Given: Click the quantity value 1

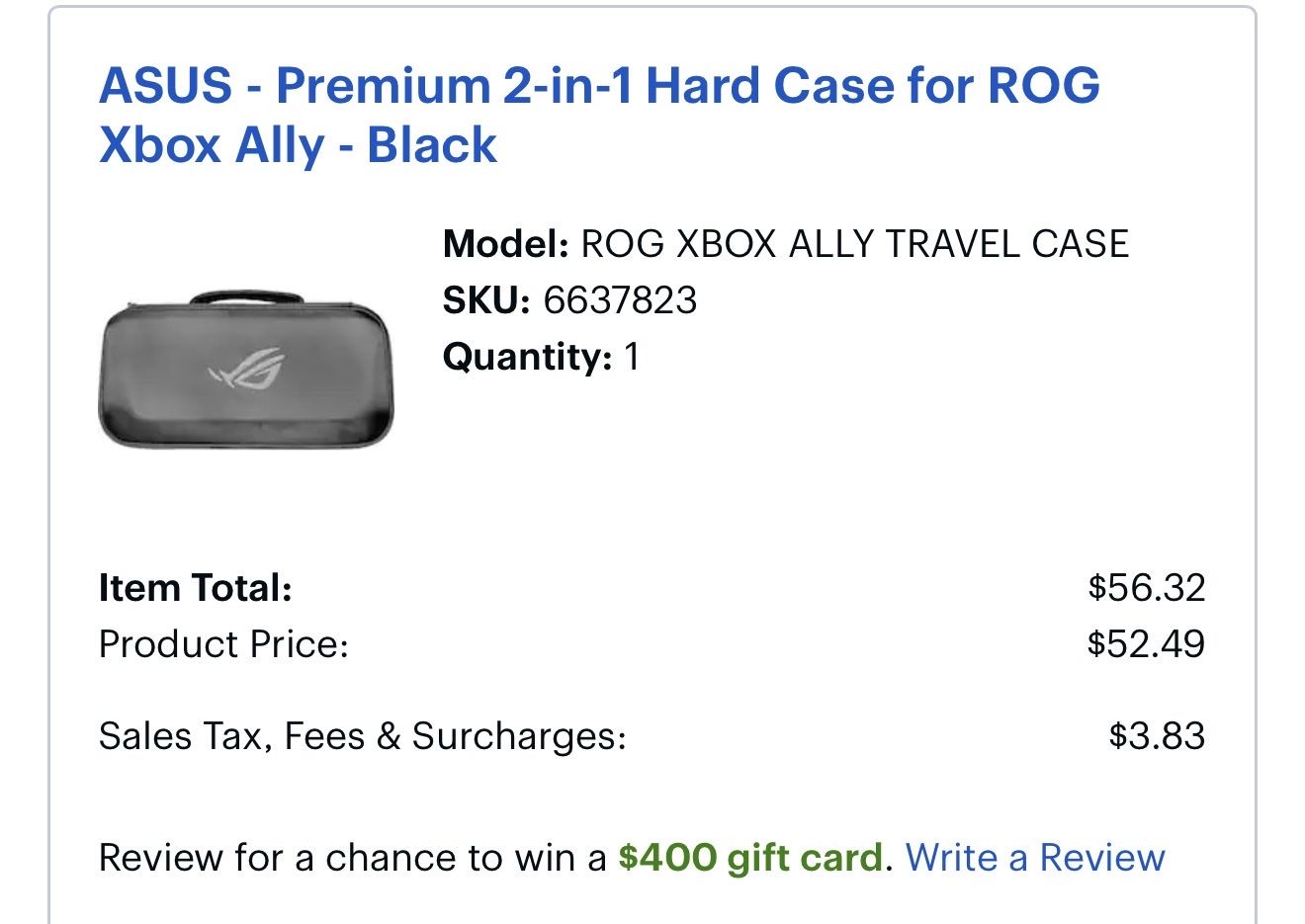Looking at the screenshot, I should tap(632, 357).
